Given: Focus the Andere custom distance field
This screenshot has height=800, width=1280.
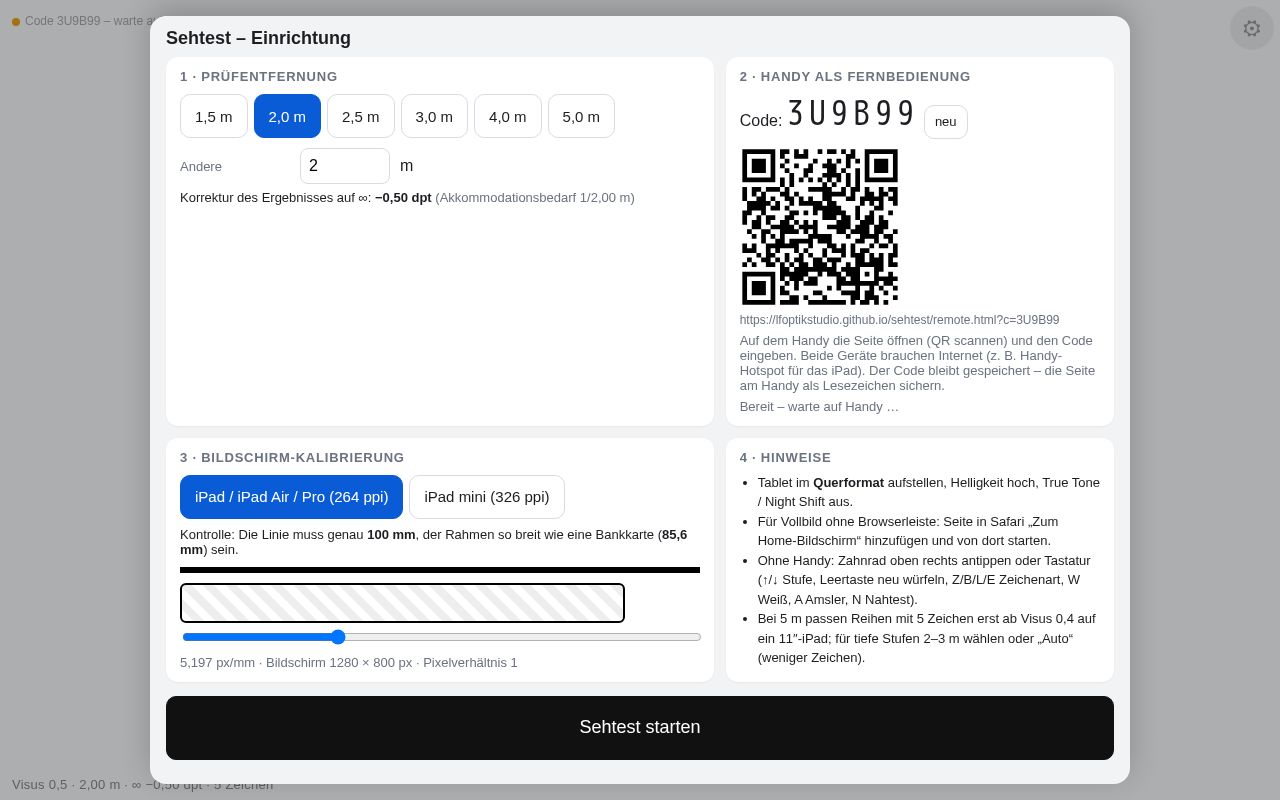Looking at the screenshot, I should pyautogui.click(x=345, y=166).
